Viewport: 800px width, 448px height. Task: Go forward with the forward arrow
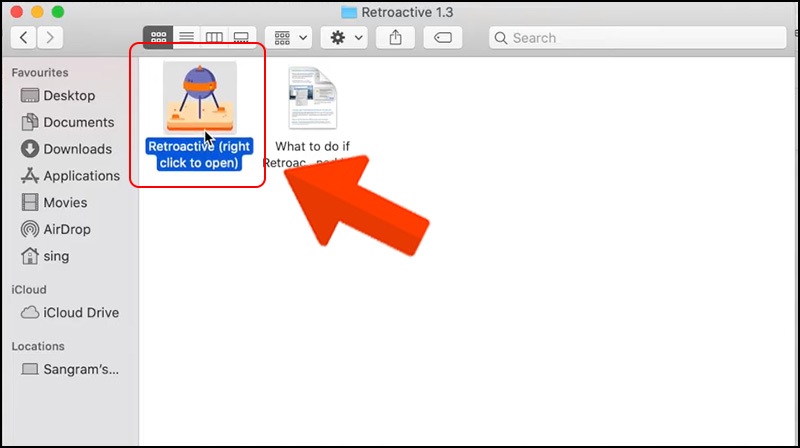tap(49, 38)
